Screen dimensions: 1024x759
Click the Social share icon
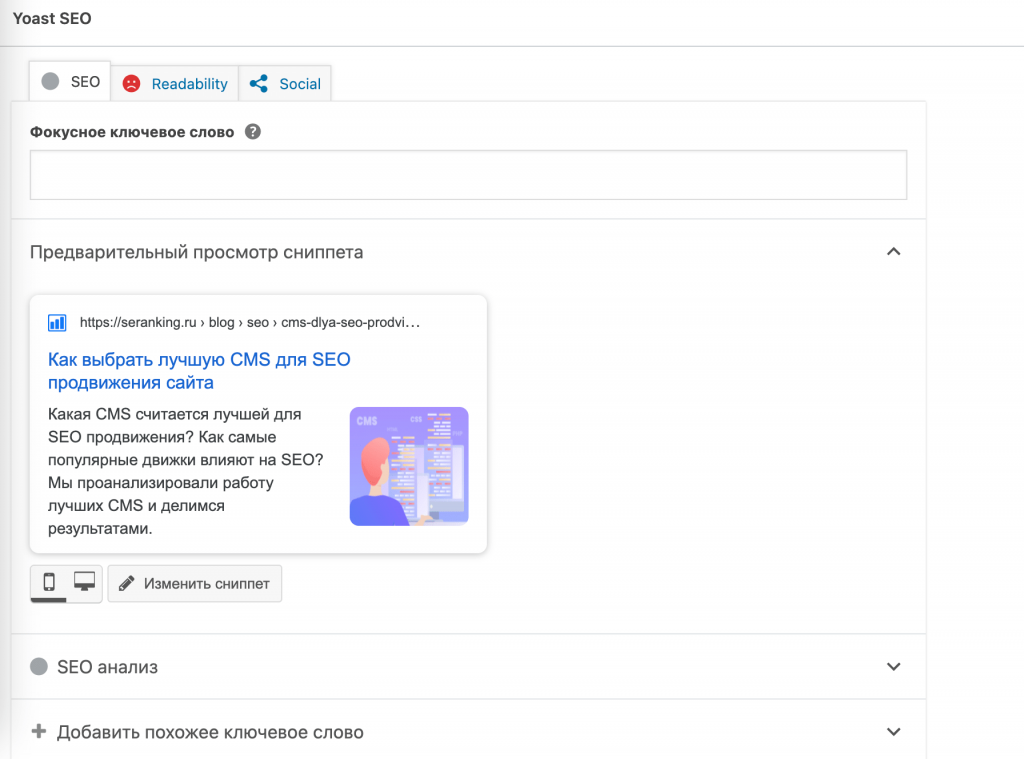point(259,84)
